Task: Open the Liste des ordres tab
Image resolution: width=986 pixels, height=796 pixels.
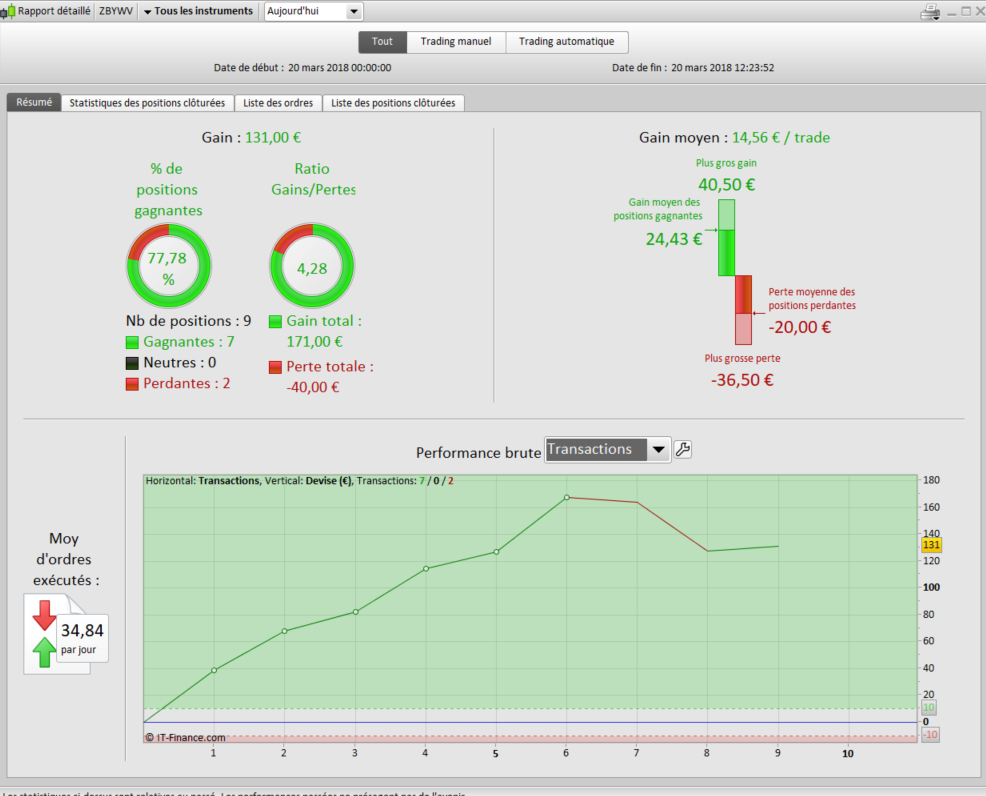Action: click(x=278, y=103)
